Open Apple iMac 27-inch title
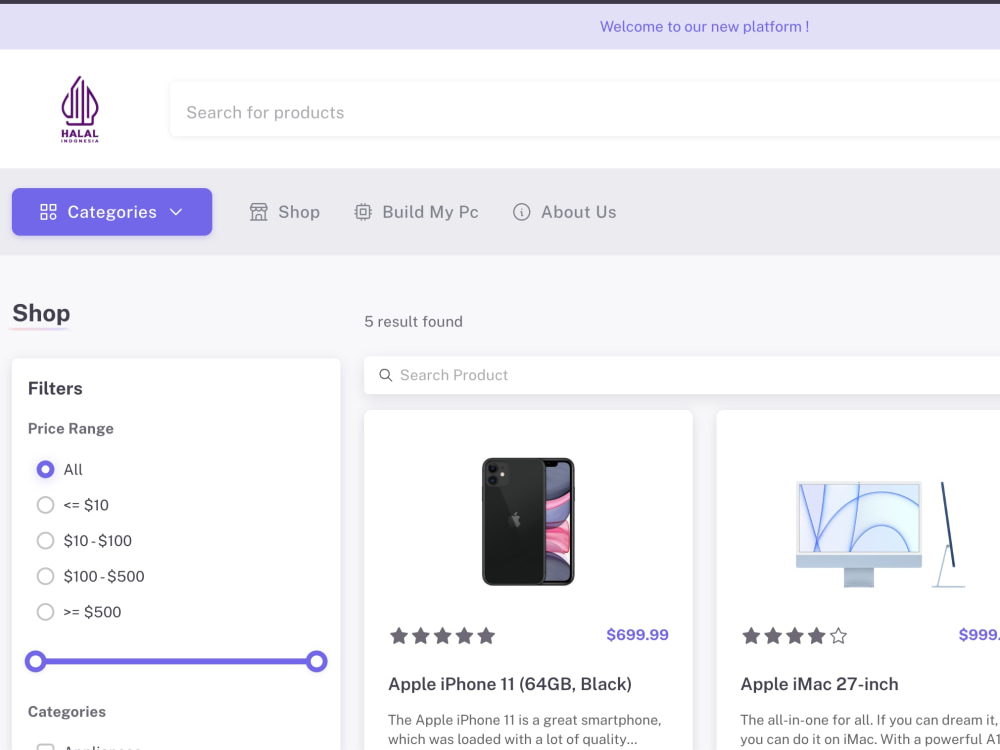This screenshot has height=750, width=1000. coord(820,684)
